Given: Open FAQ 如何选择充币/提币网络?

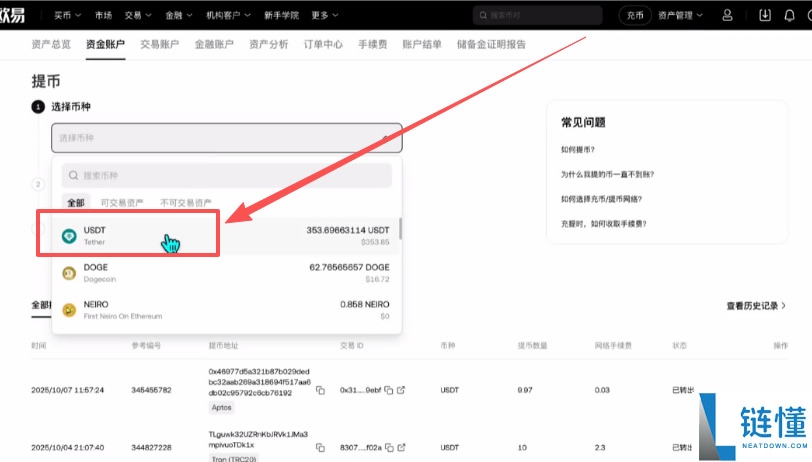Looking at the screenshot, I should click(x=602, y=199).
